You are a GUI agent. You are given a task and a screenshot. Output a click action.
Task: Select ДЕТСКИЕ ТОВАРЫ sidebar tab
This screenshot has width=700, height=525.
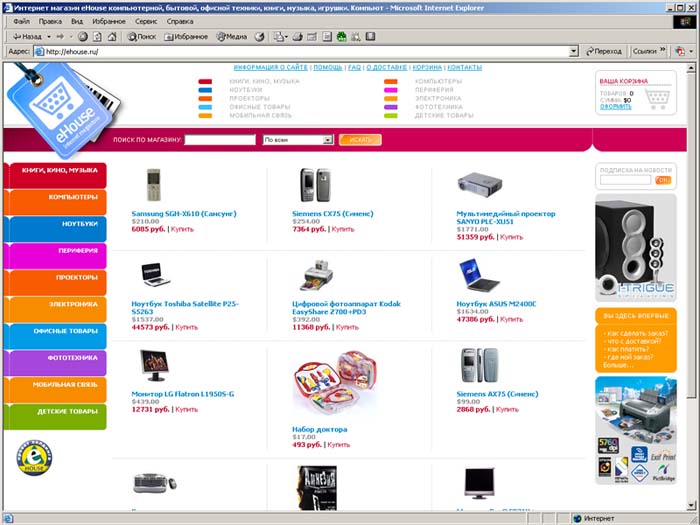point(55,417)
